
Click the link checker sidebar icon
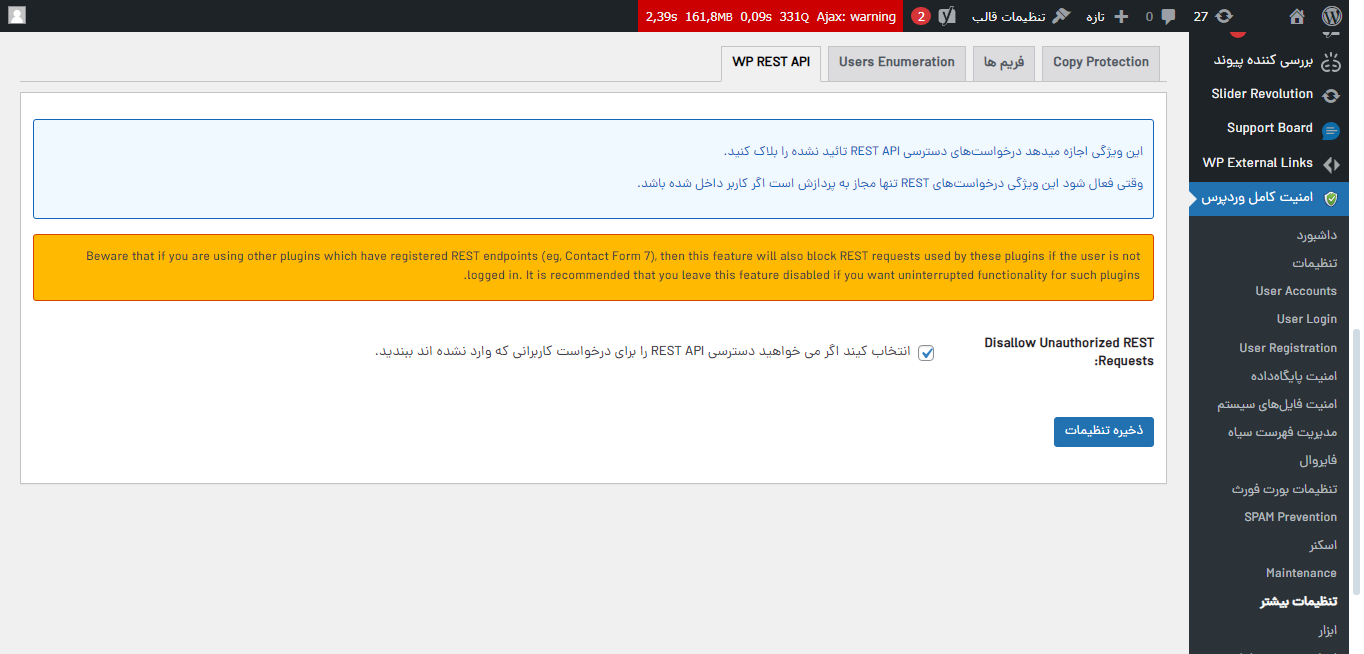tap(1330, 62)
